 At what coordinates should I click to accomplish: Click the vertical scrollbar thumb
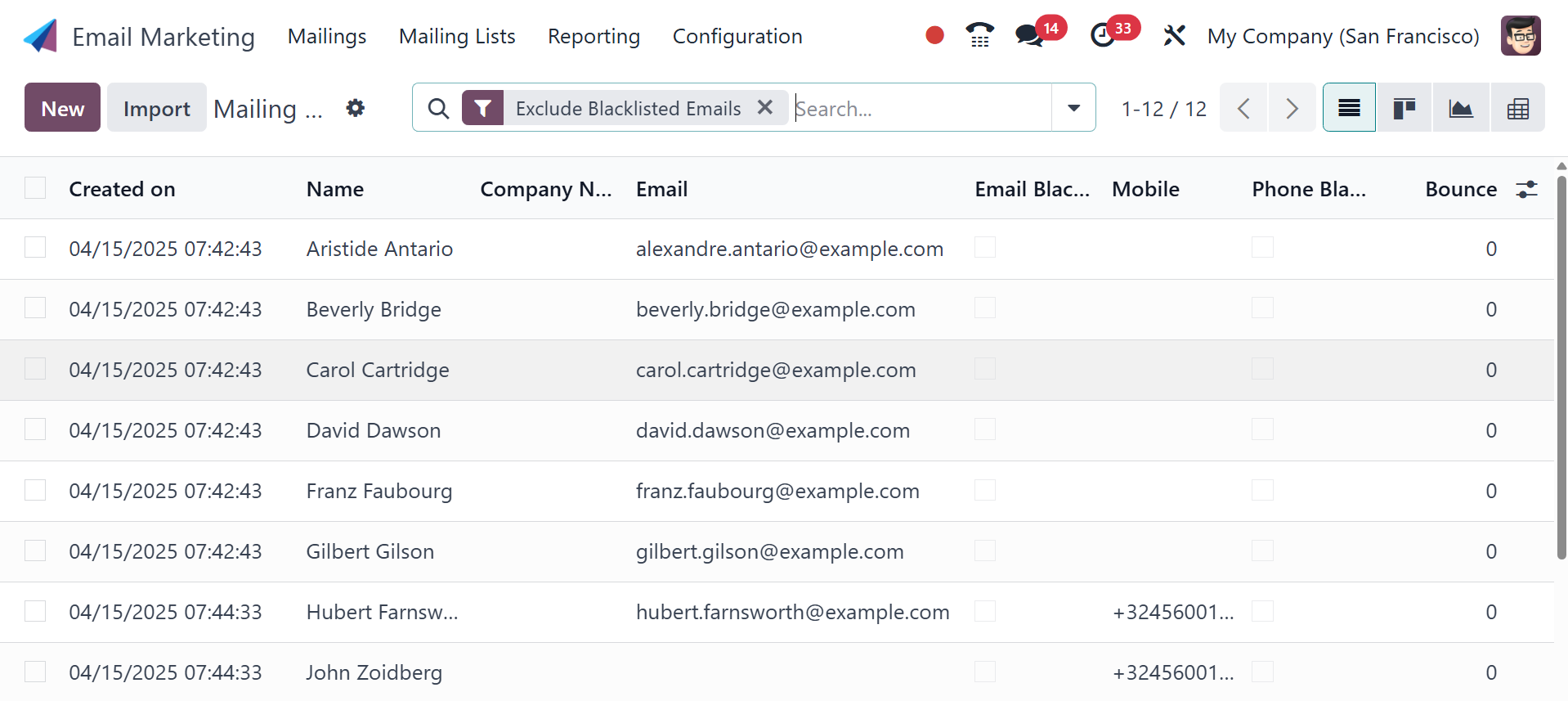click(x=1561, y=368)
